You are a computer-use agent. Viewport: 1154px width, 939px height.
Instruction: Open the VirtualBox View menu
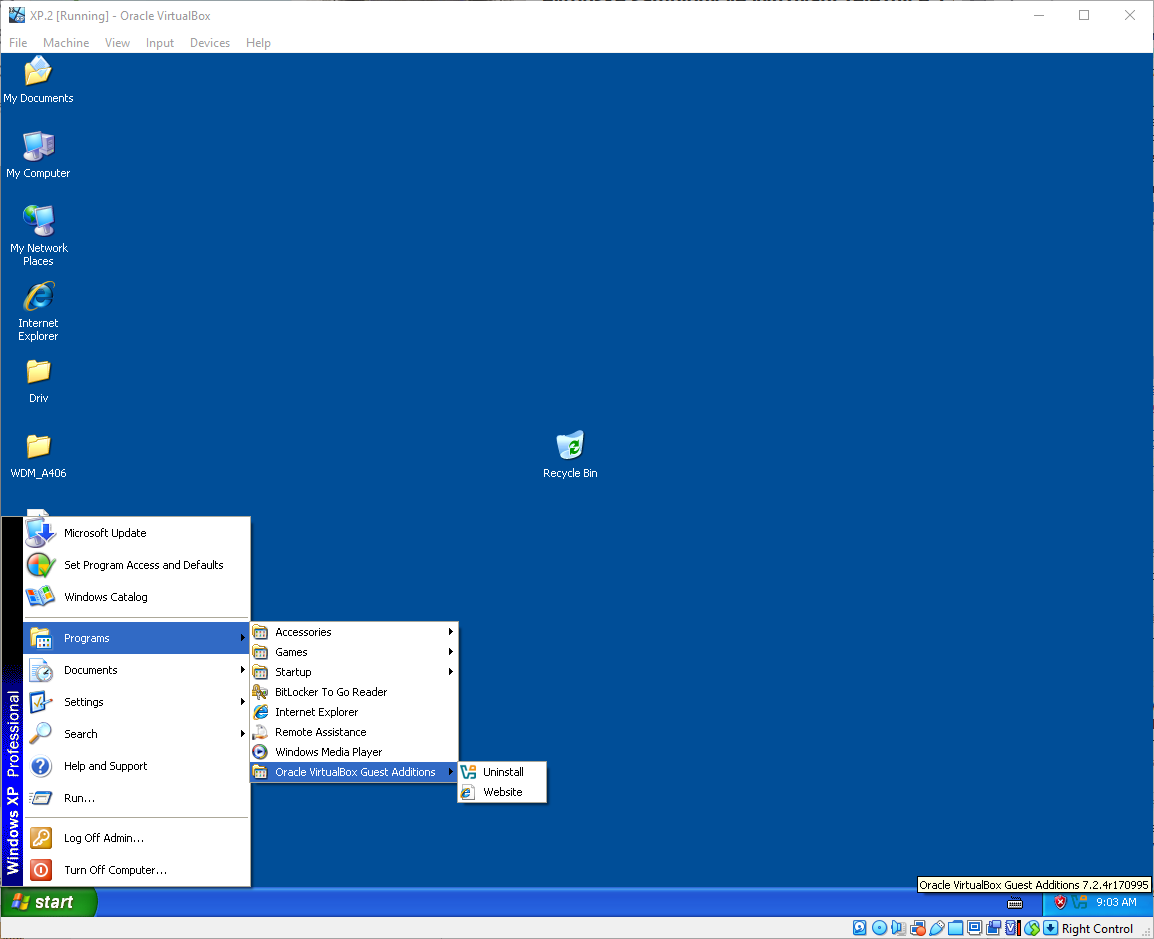point(117,43)
